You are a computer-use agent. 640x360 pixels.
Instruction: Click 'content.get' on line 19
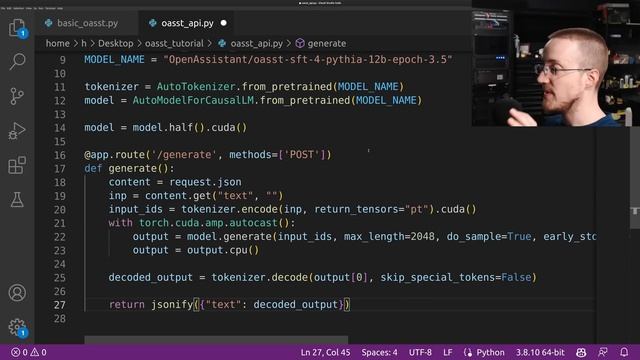click(178, 196)
